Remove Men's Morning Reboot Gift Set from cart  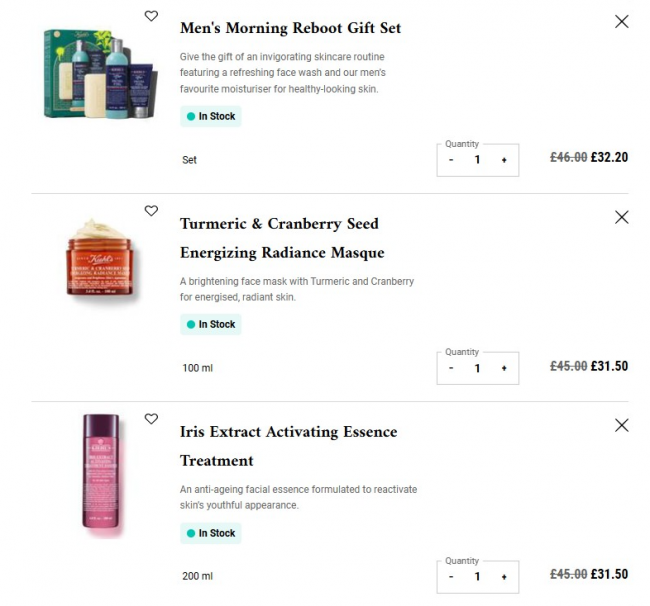[x=621, y=21]
